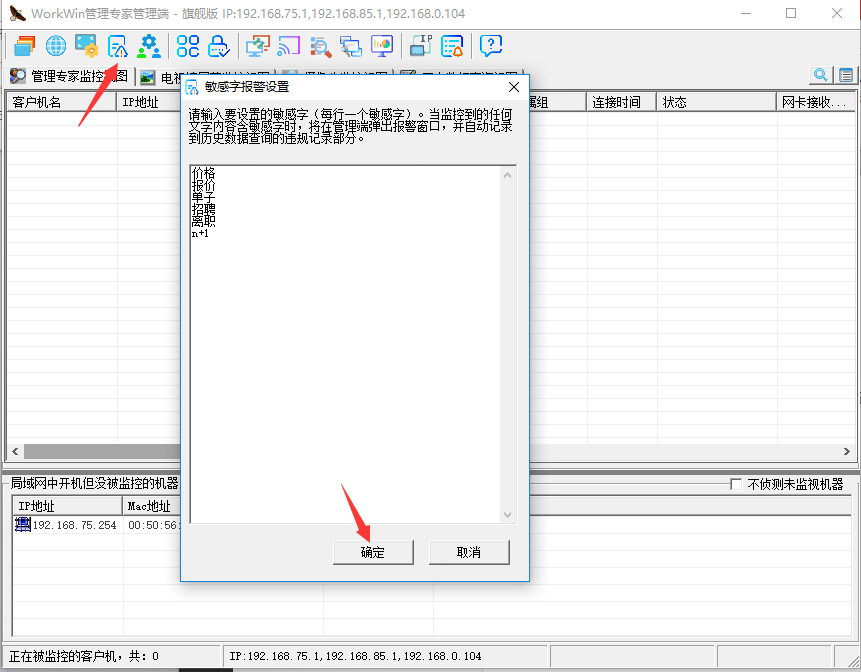Click the text area's scroll up arrow

tap(507, 175)
